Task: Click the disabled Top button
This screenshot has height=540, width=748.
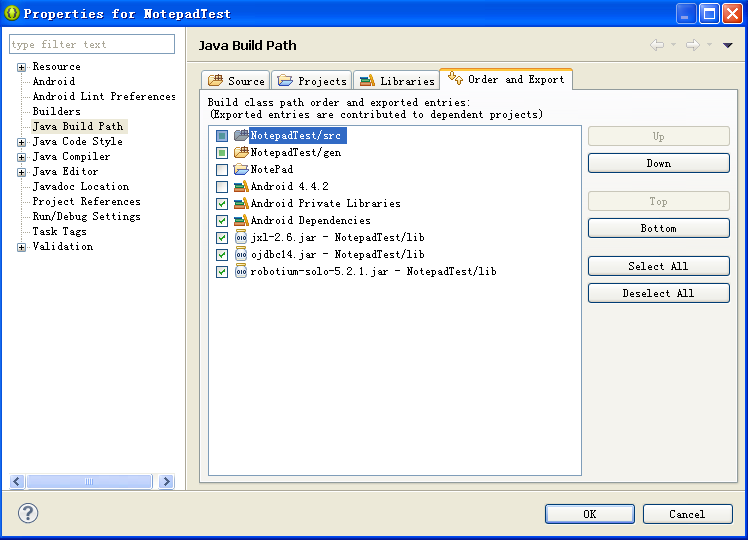Action: 658,201
